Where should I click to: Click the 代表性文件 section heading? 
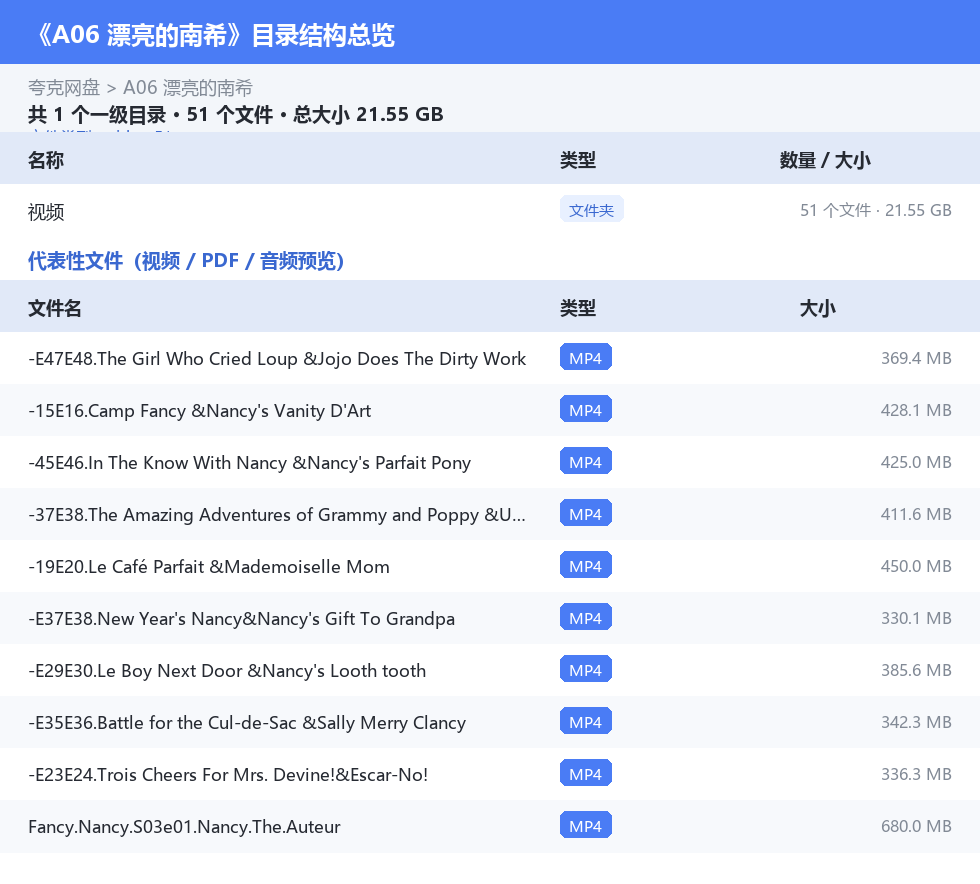pyautogui.click(x=186, y=261)
